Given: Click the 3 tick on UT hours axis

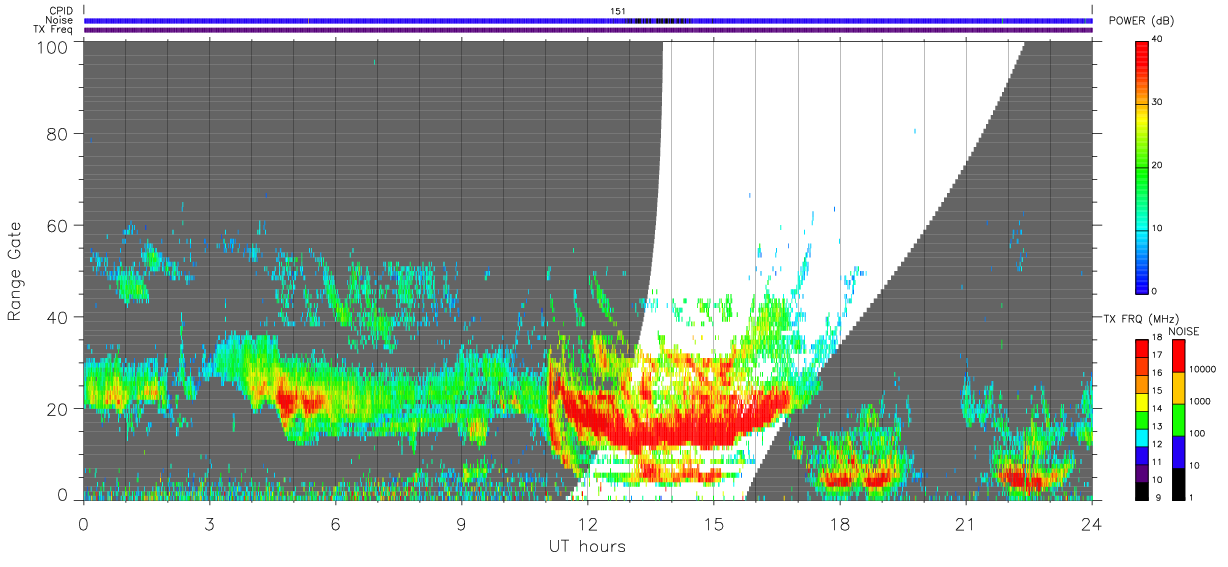Looking at the screenshot, I should pyautogui.click(x=210, y=523).
